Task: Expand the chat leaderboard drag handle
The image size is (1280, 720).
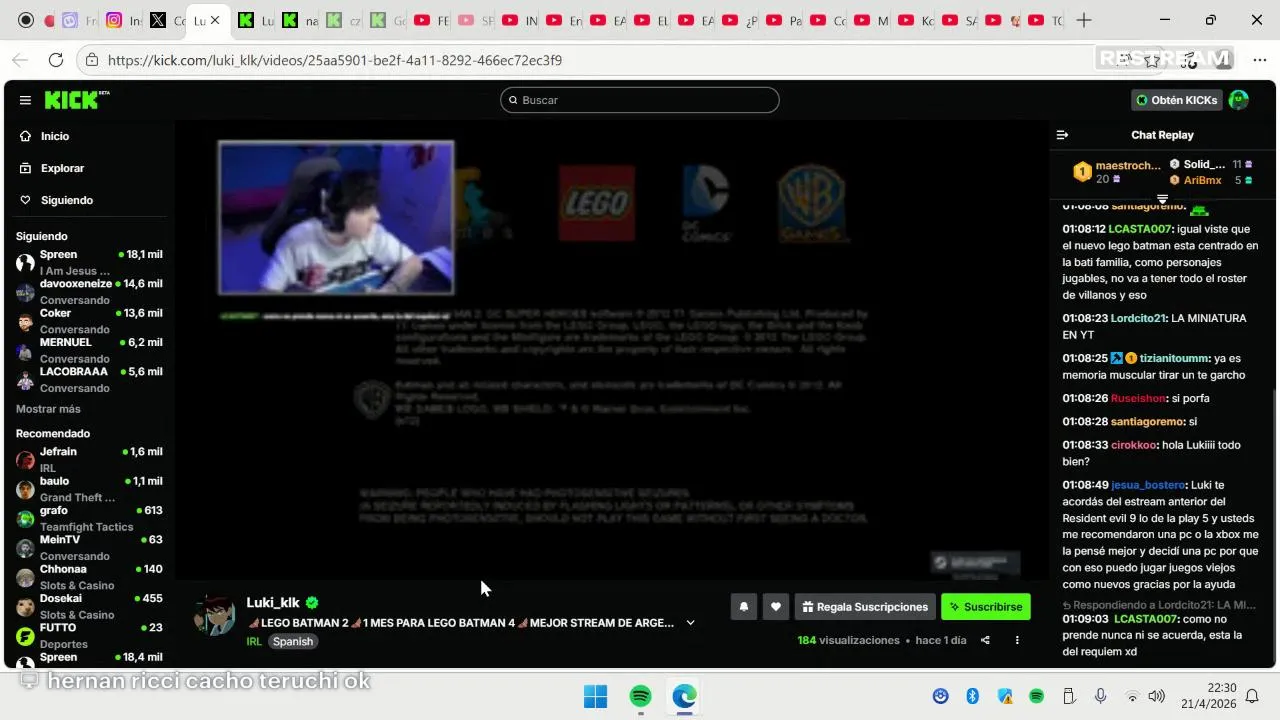Action: tap(1162, 199)
